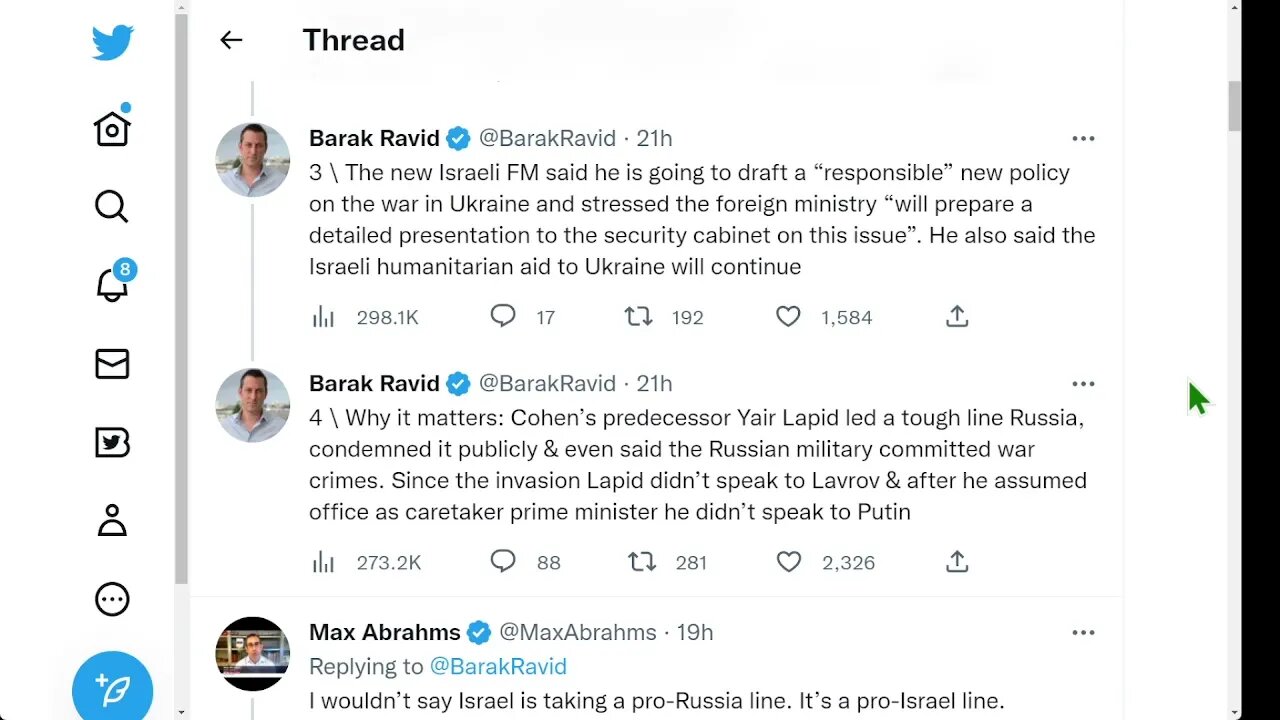Viewport: 1280px width, 720px height.
Task: Click Max Abrahms' profile avatar thumbnail
Action: [x=253, y=654]
